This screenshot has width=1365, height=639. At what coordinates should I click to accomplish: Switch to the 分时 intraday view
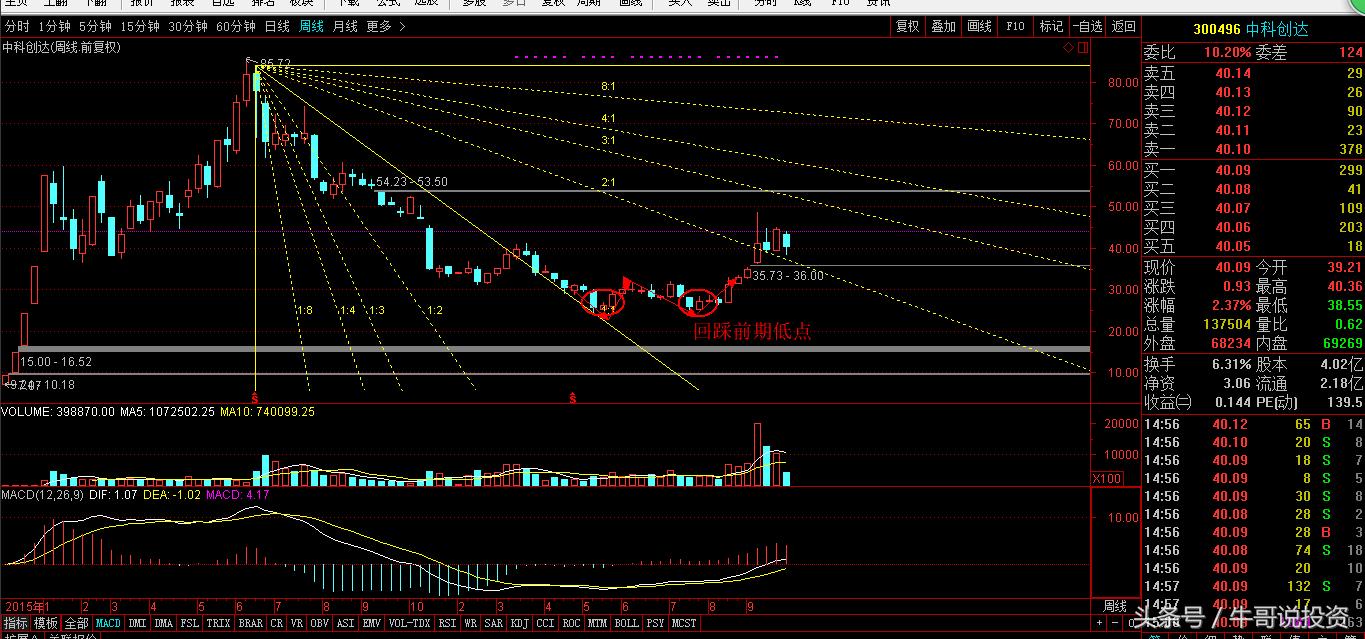(16, 27)
